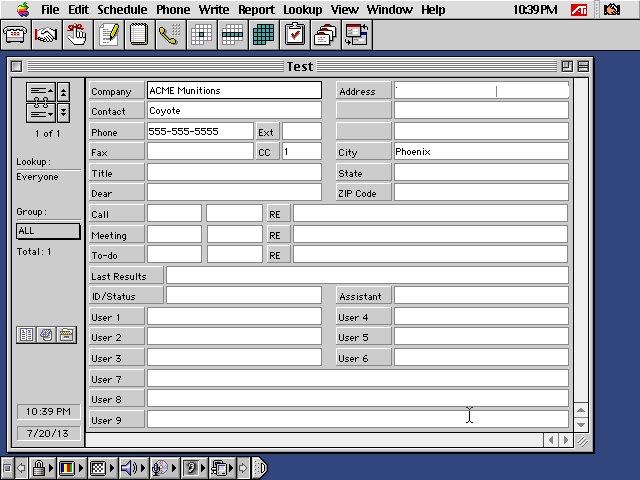Click the phone dialer handset icon
The image size is (640, 480).
(x=170, y=35)
